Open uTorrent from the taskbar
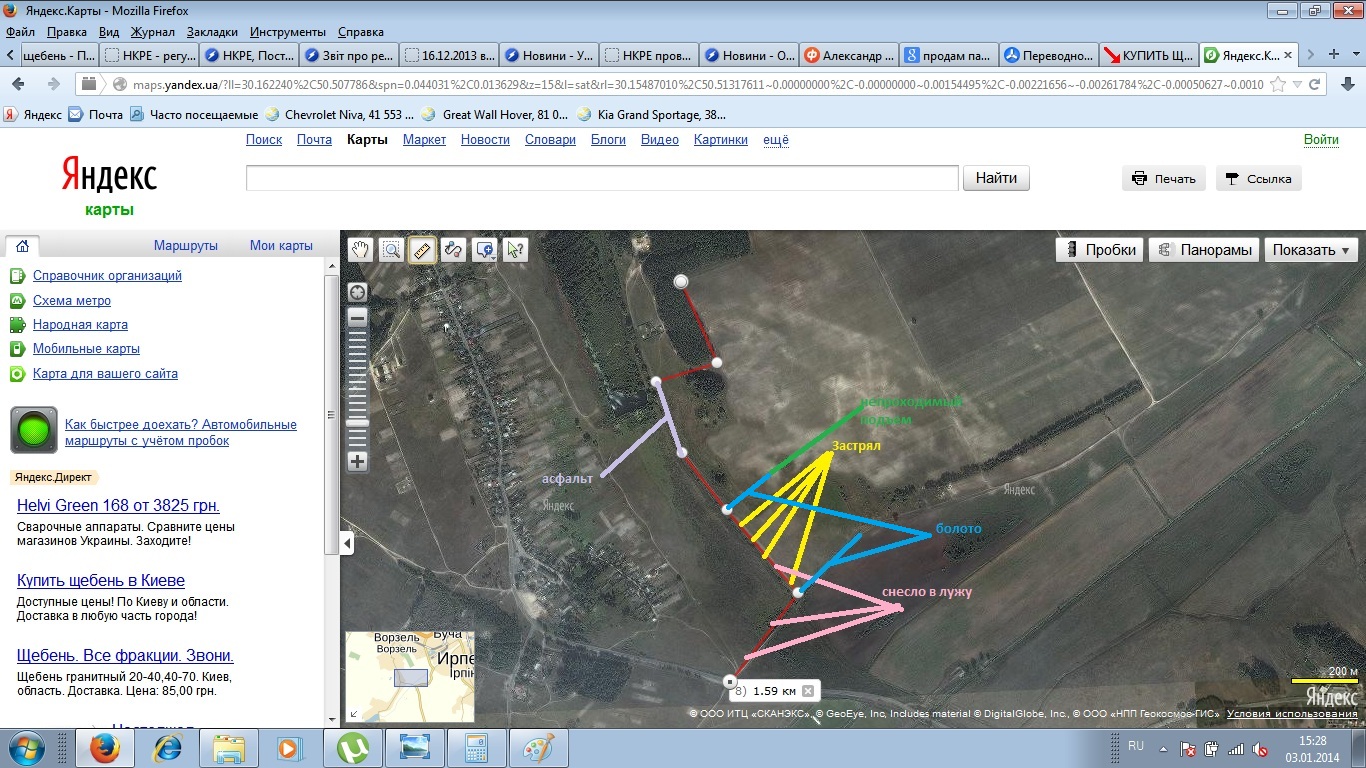The width and height of the screenshot is (1366, 768). (352, 748)
